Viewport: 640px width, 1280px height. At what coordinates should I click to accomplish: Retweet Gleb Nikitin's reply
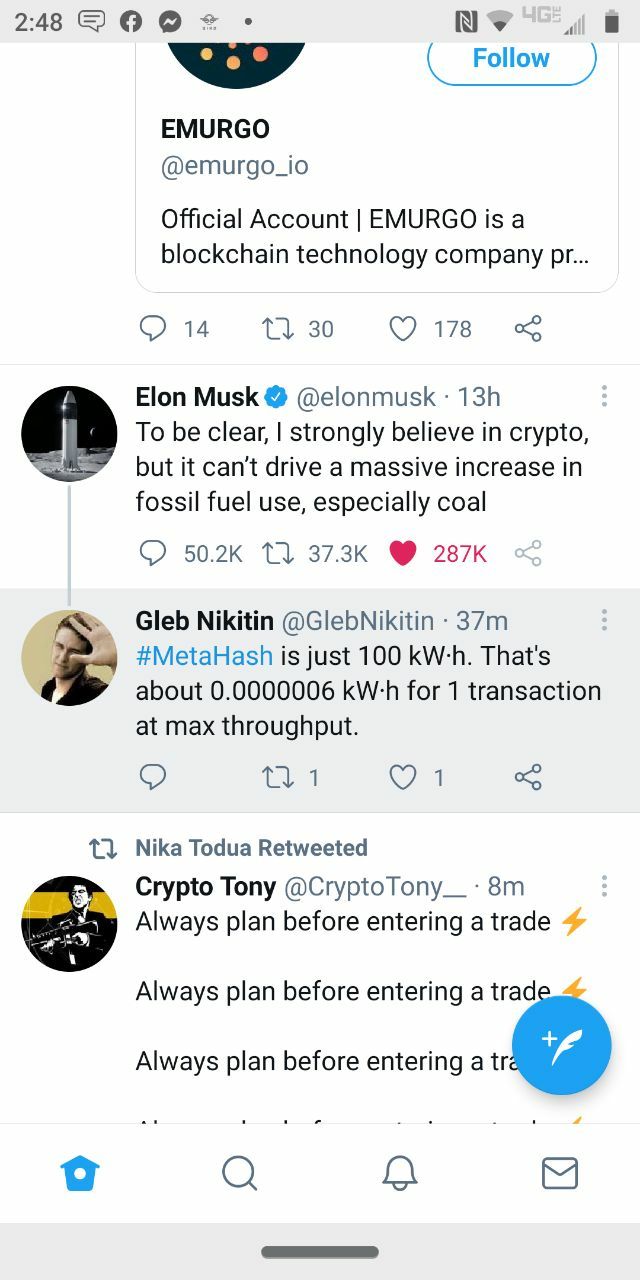276,777
